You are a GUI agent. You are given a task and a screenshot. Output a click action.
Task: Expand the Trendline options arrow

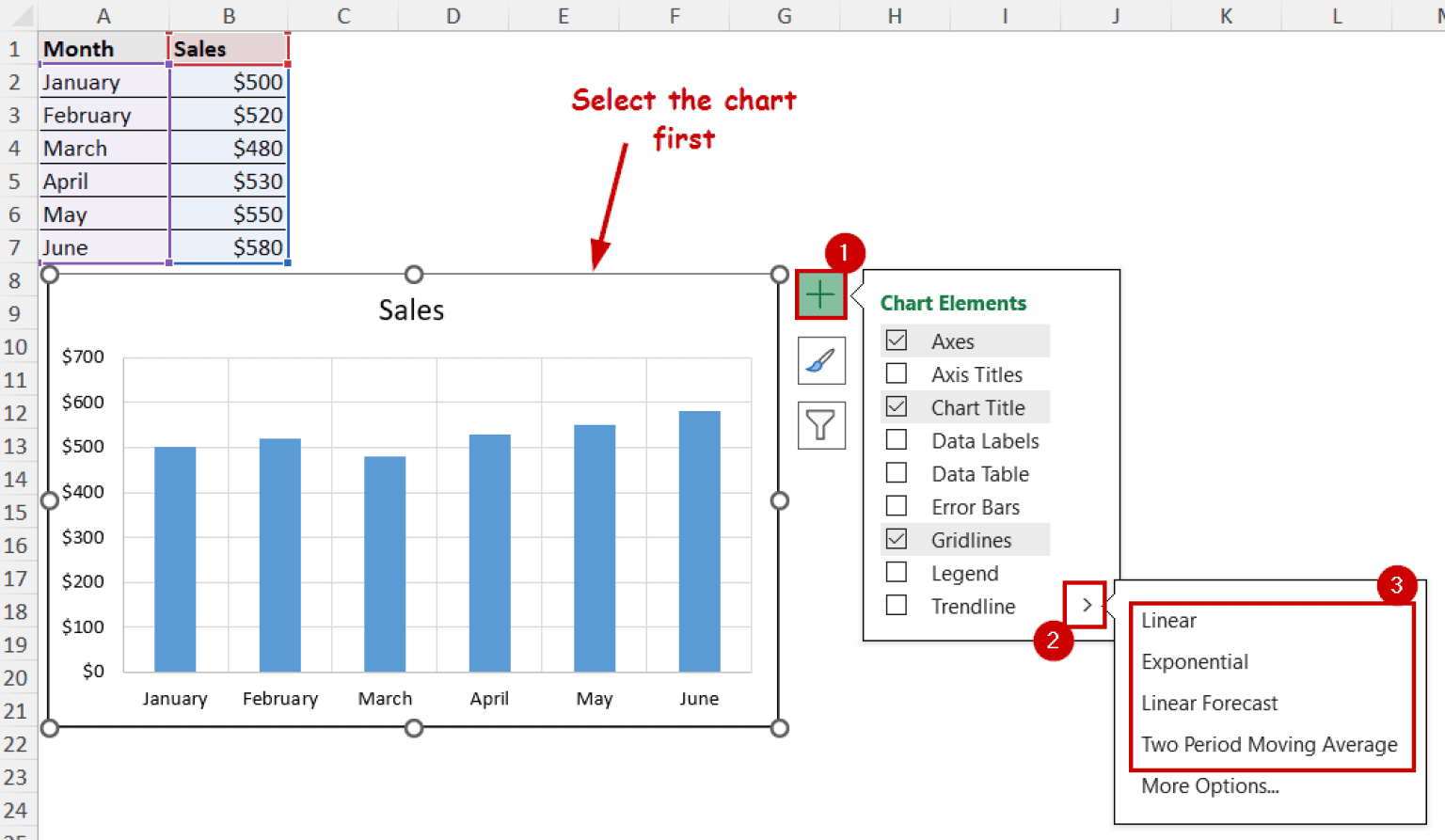point(1087,605)
